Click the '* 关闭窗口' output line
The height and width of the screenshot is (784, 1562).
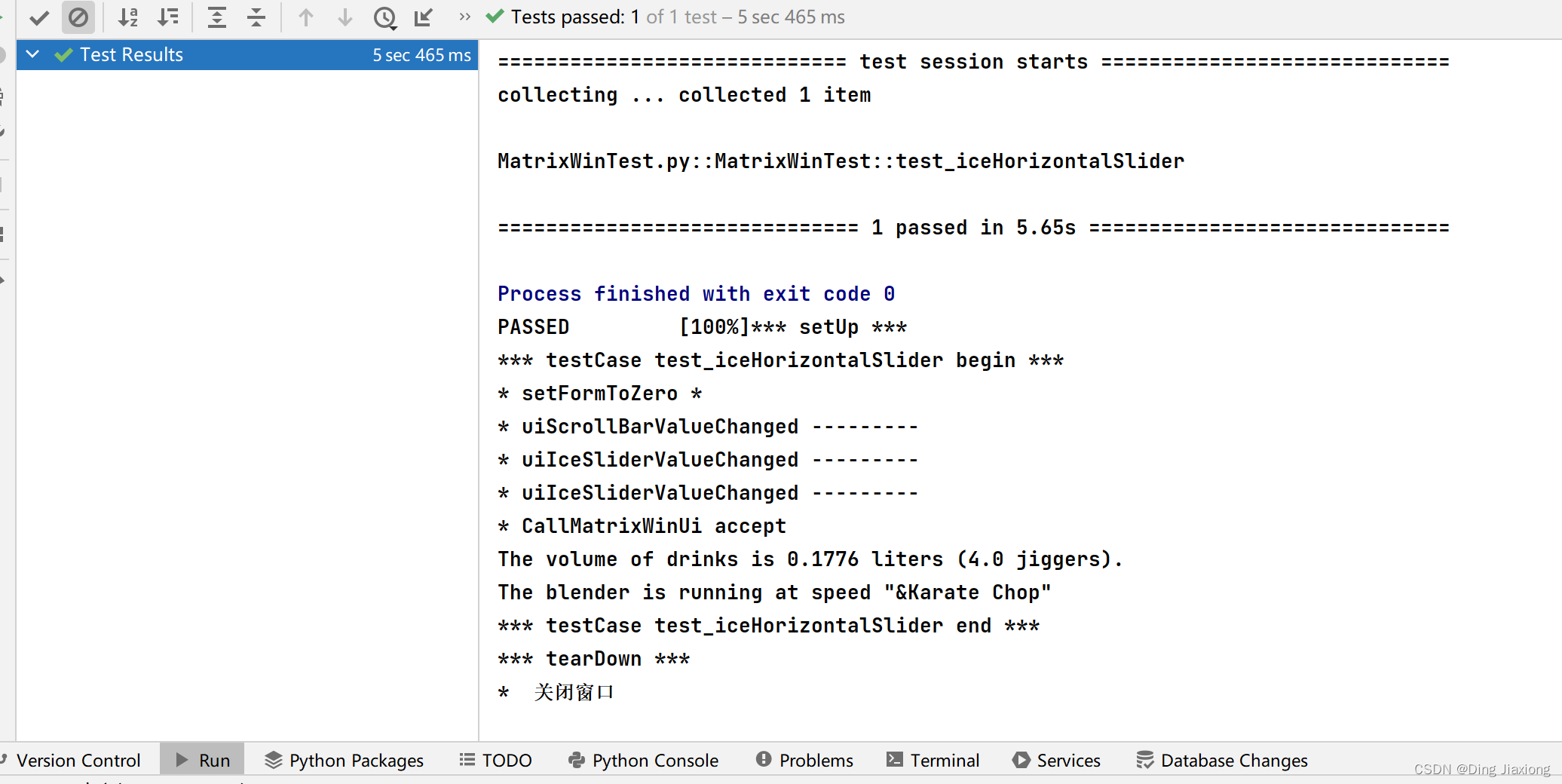click(556, 692)
